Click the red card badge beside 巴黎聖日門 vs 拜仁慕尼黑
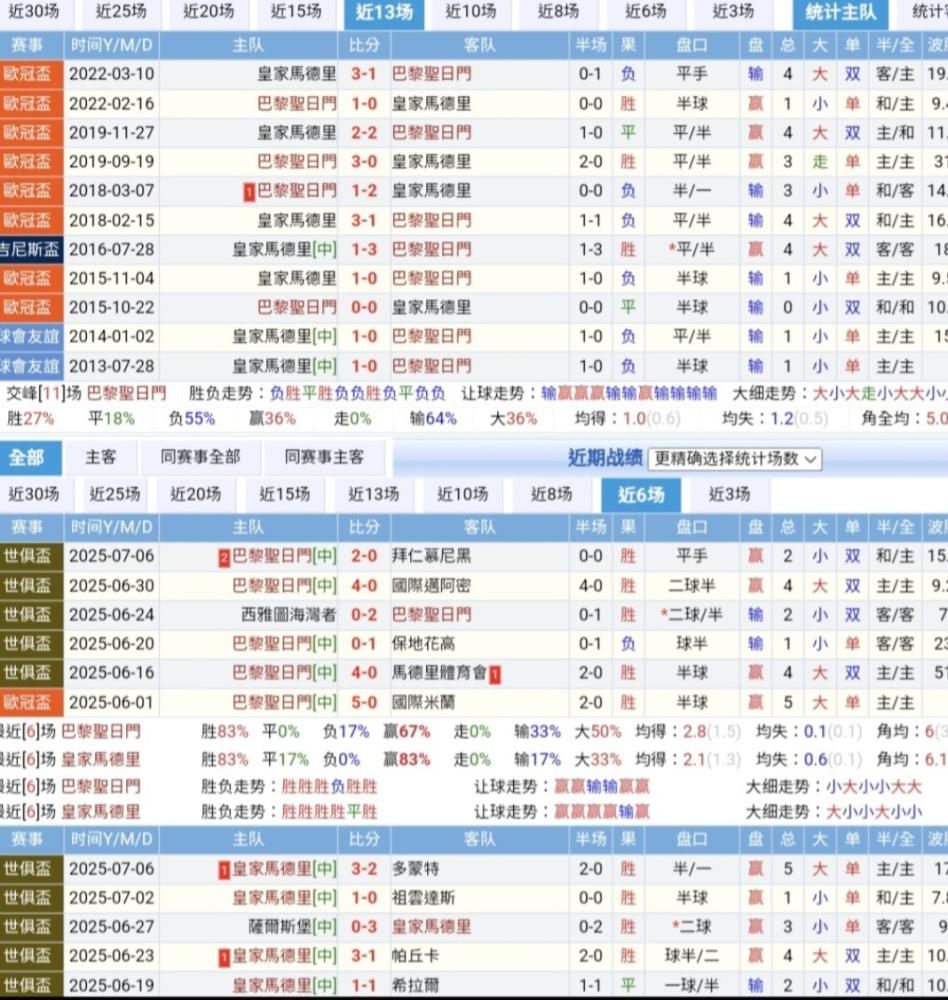 click(x=224, y=558)
